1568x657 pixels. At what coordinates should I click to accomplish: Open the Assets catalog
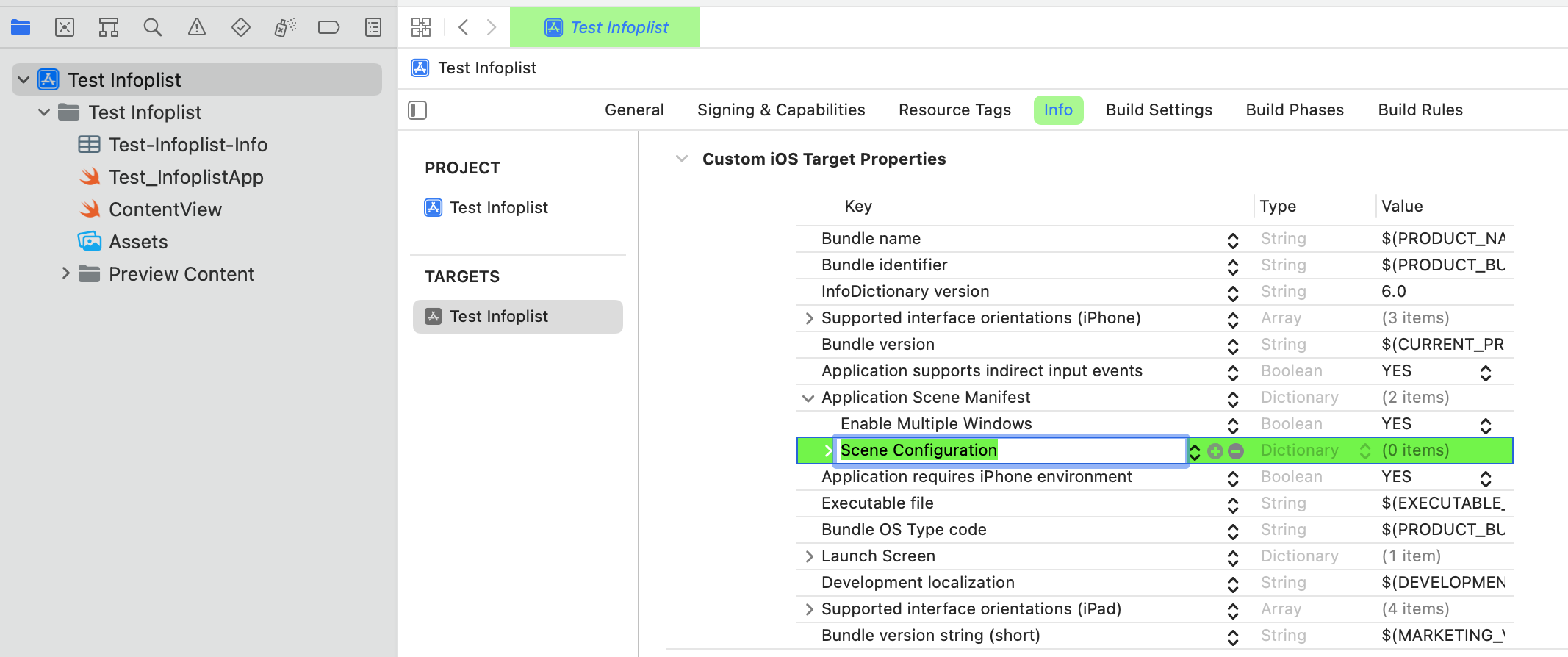[138, 242]
